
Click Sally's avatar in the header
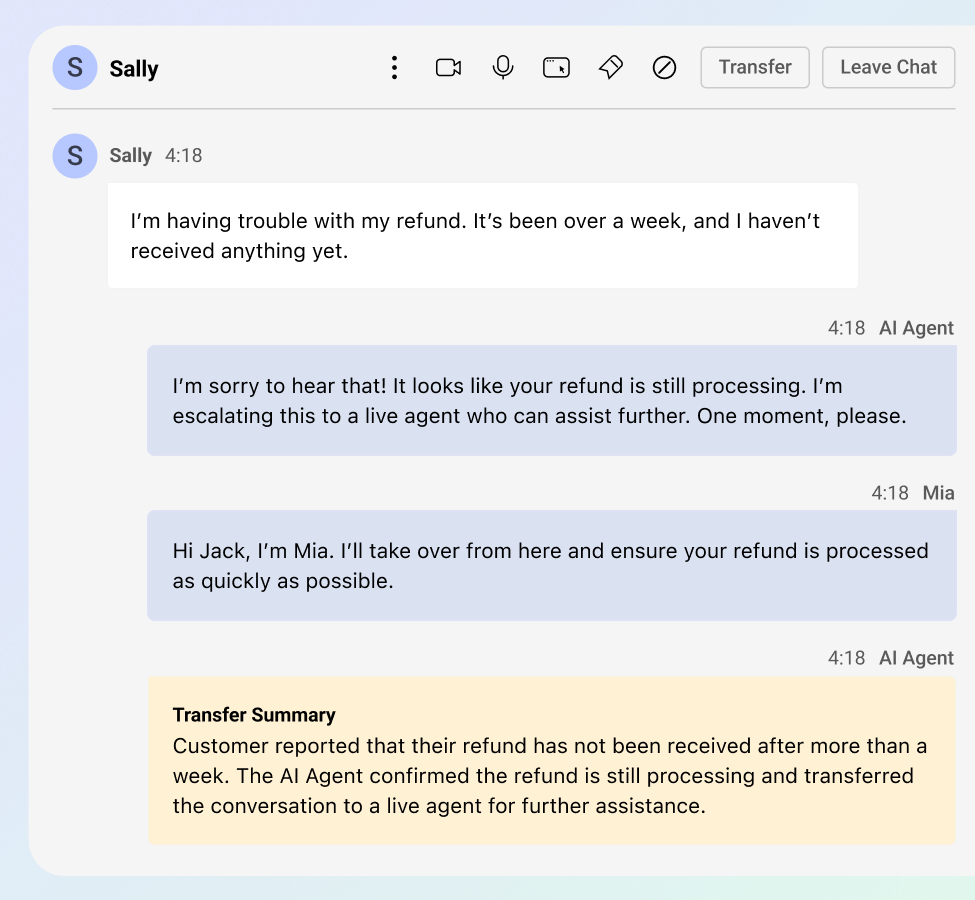coord(75,67)
